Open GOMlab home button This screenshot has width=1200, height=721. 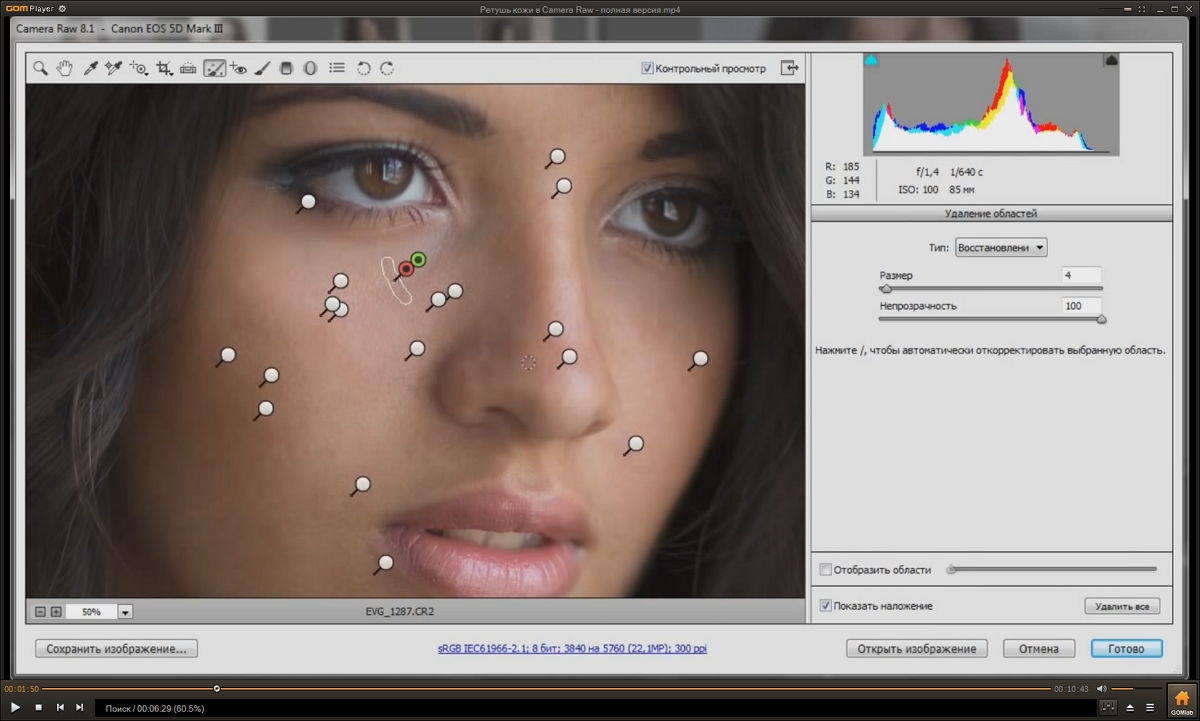[x=1182, y=700]
